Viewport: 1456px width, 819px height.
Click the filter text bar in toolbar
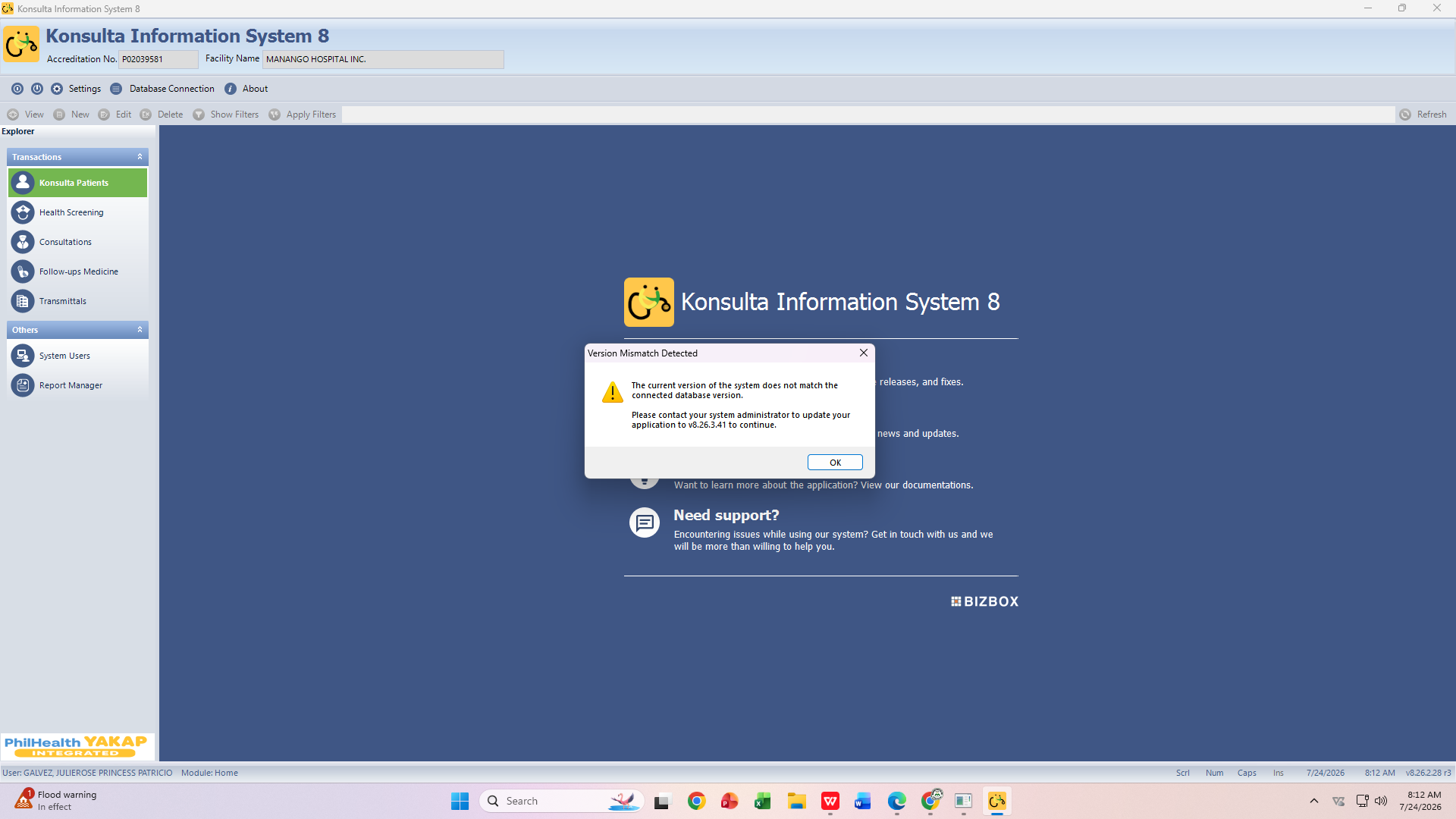point(868,115)
